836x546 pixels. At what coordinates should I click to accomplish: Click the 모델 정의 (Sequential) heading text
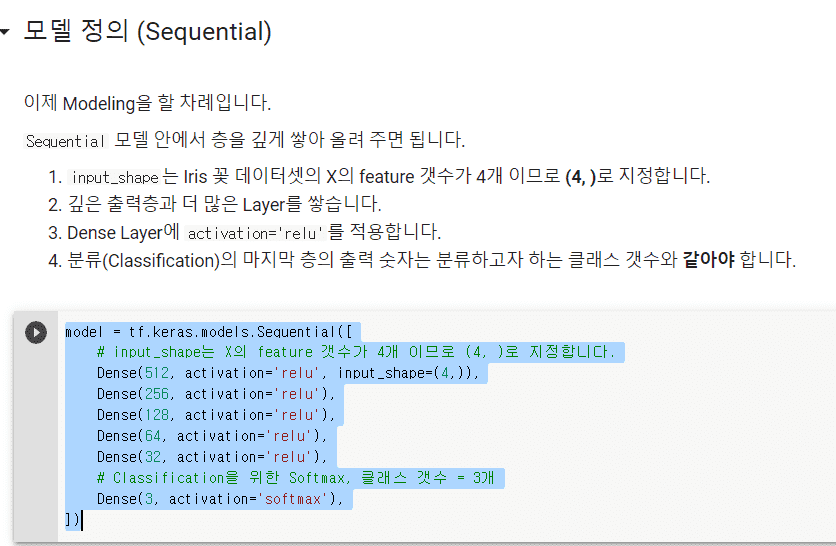click(x=148, y=31)
